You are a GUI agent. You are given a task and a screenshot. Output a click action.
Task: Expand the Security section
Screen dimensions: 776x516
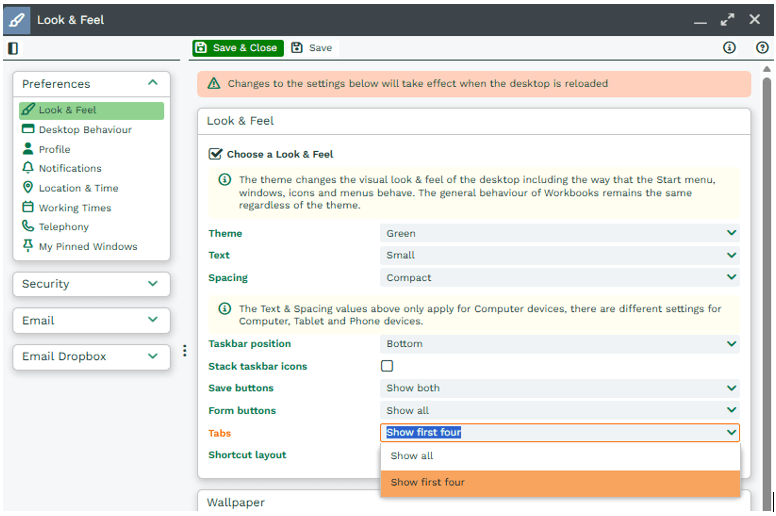click(x=90, y=284)
